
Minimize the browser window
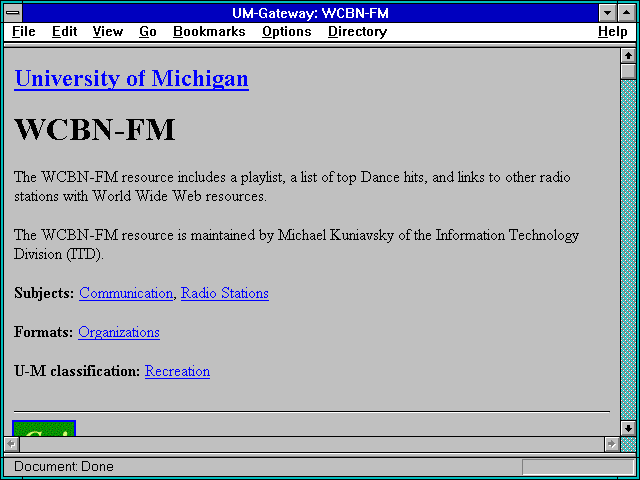click(x=607, y=13)
